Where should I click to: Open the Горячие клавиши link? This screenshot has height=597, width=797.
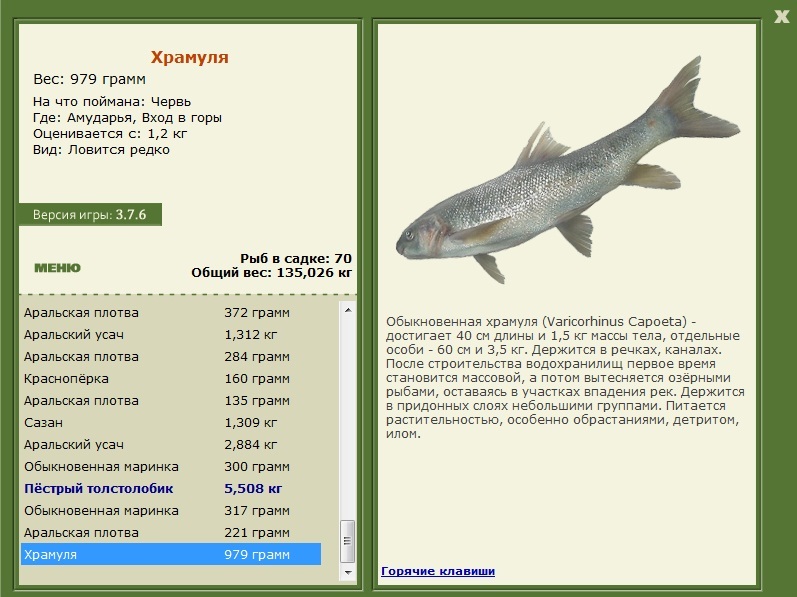(438, 571)
